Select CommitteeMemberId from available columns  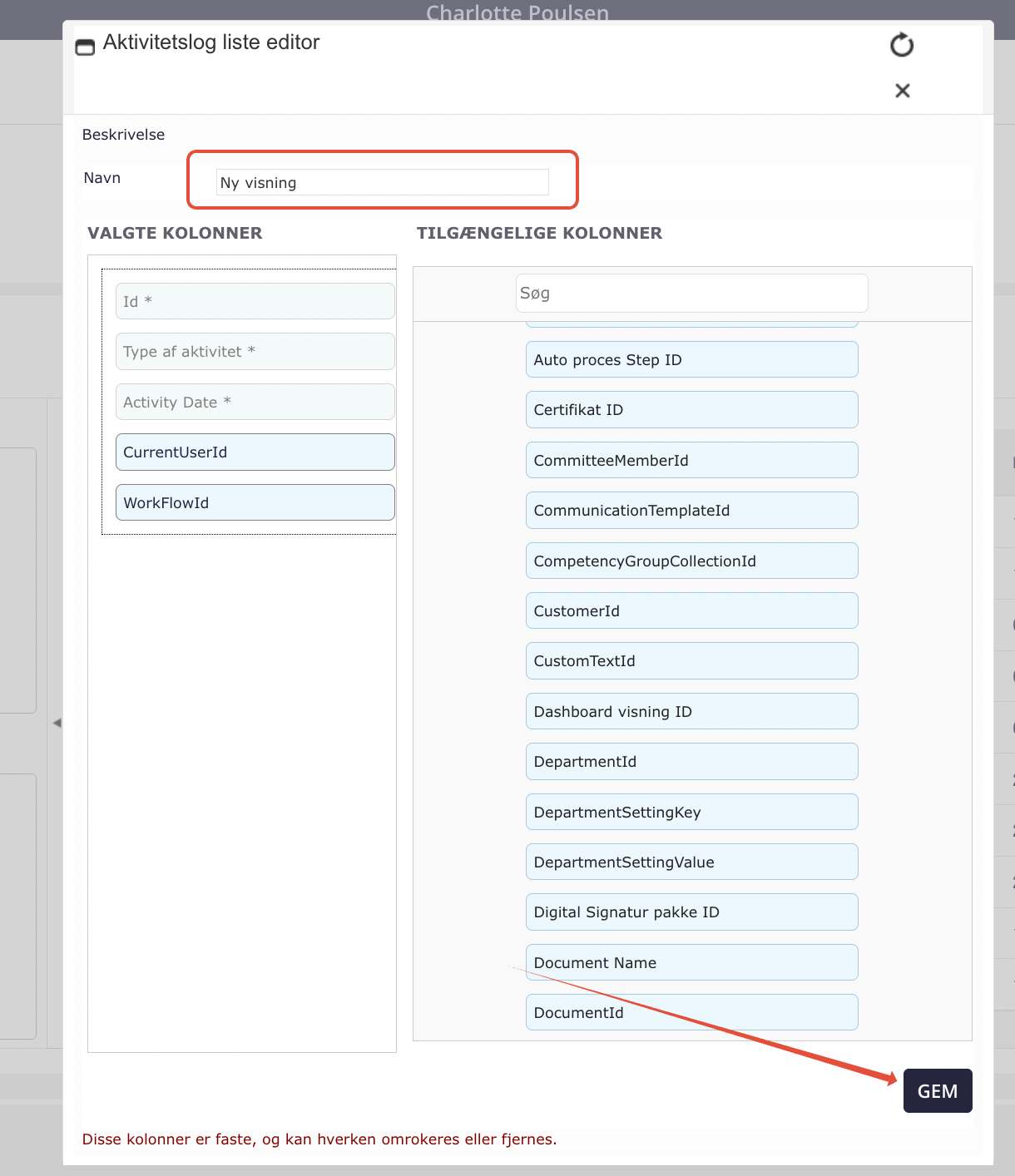(x=691, y=460)
